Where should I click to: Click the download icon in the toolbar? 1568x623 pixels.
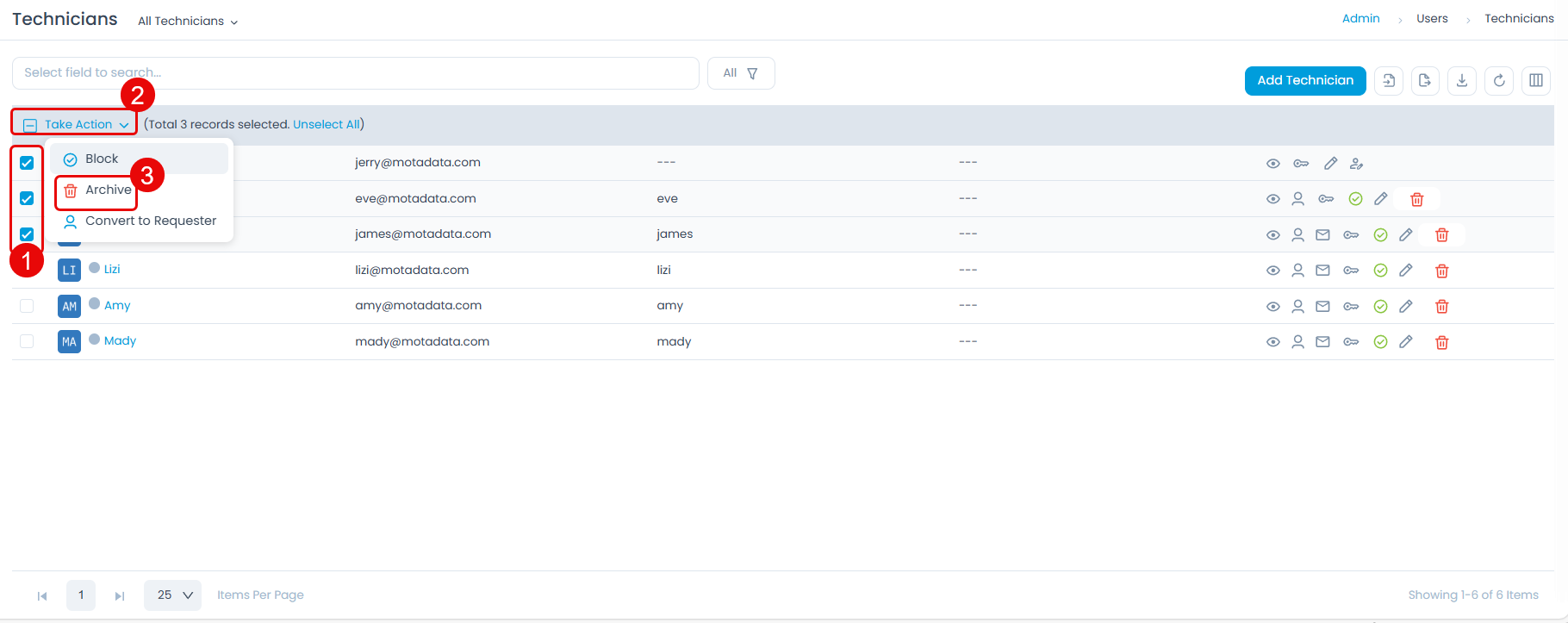[x=1461, y=81]
